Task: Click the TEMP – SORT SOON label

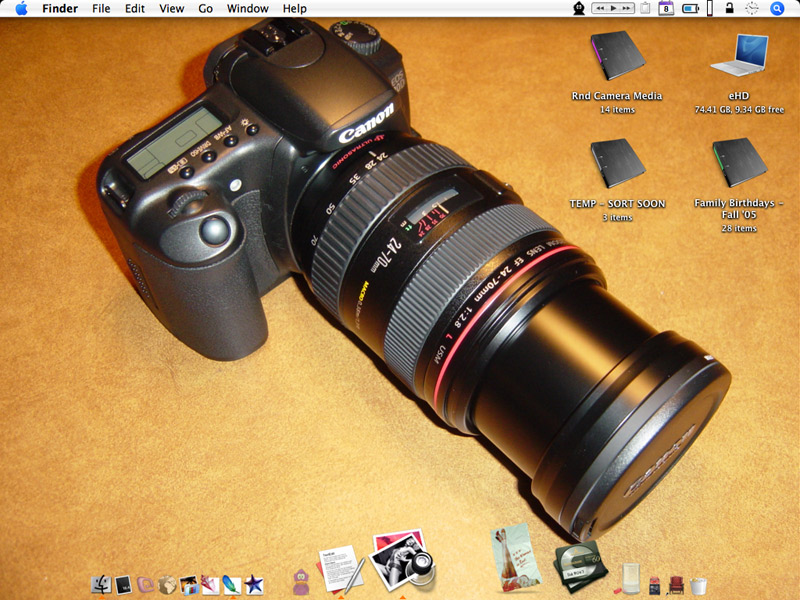Action: (617, 204)
